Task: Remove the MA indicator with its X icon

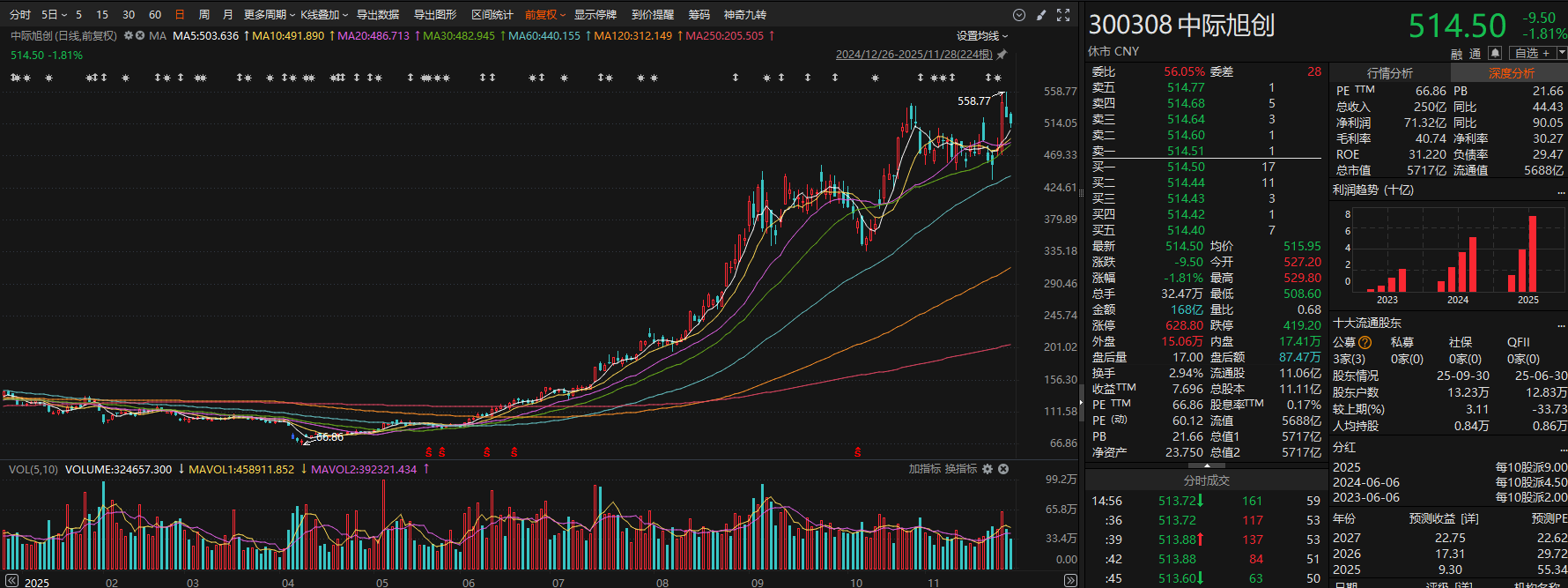Action: click(140, 36)
